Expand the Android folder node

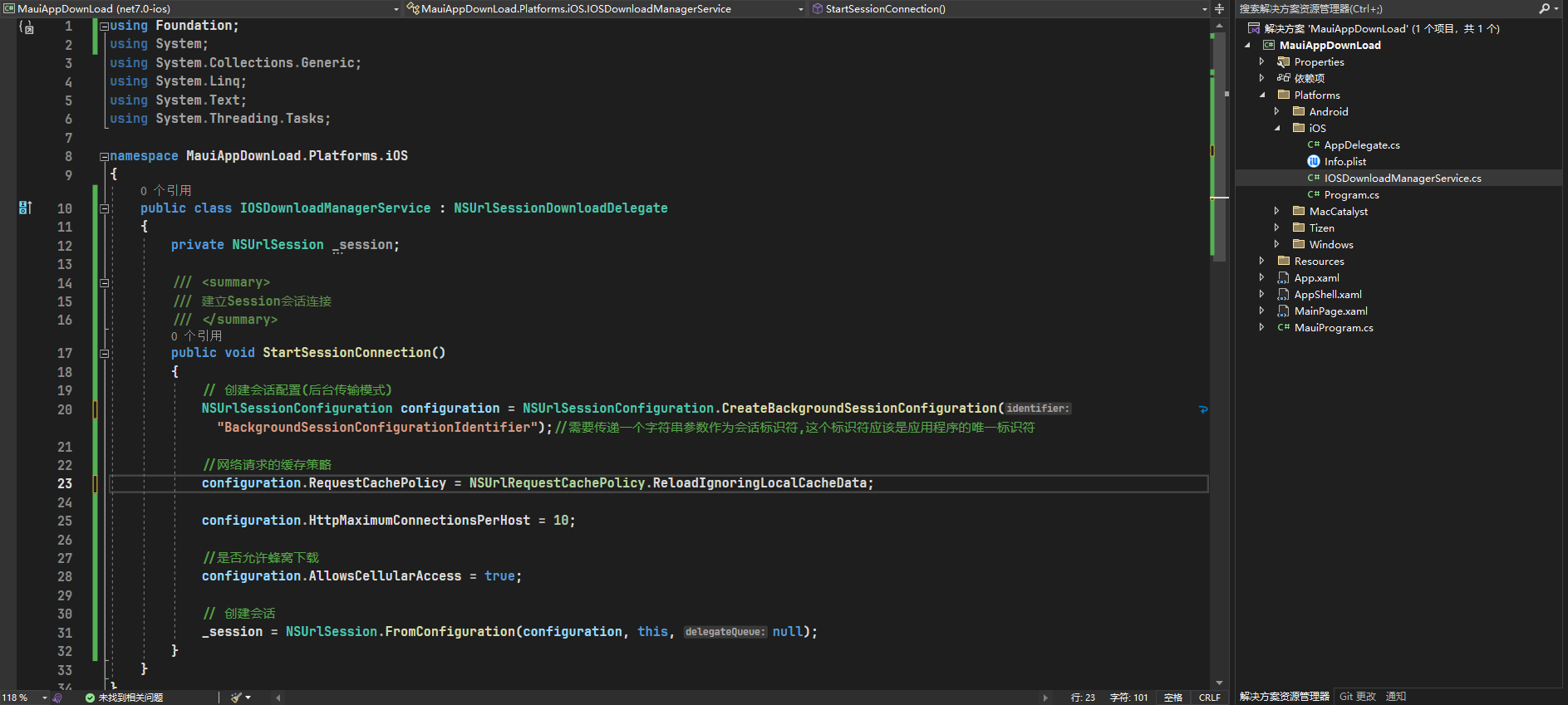click(x=1277, y=111)
